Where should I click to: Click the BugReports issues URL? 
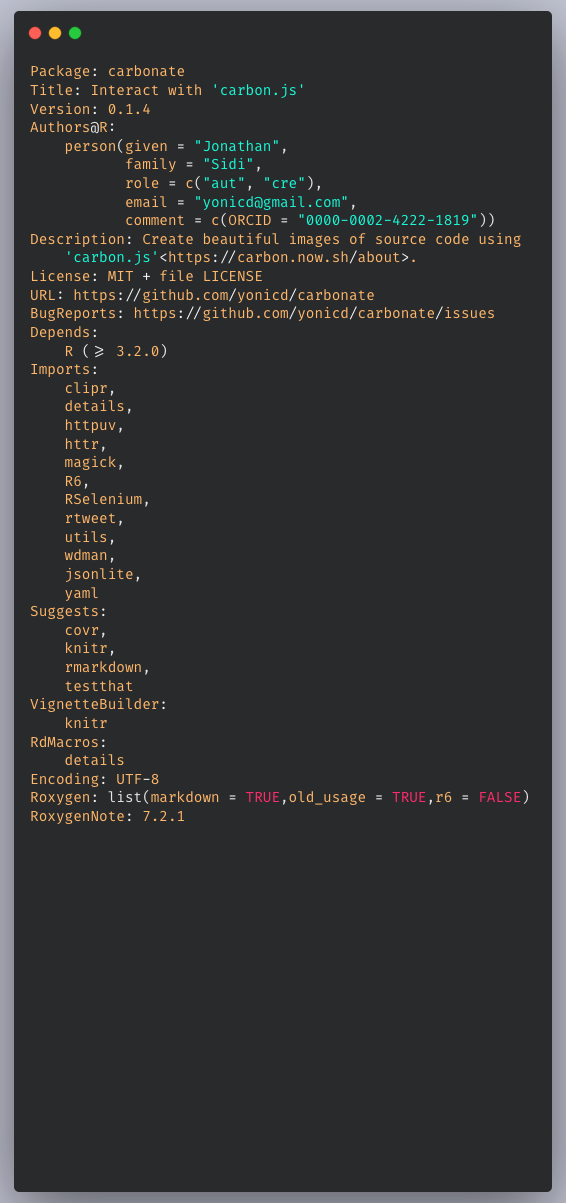click(x=314, y=314)
